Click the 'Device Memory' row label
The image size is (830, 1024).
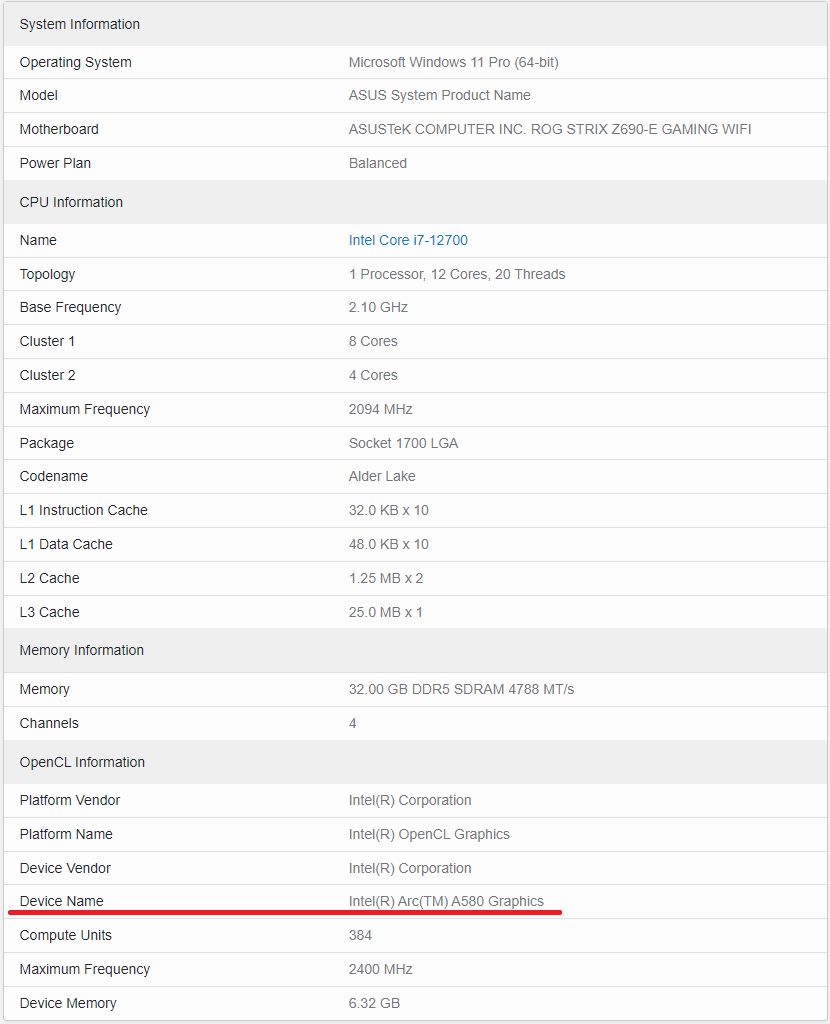(68, 1003)
